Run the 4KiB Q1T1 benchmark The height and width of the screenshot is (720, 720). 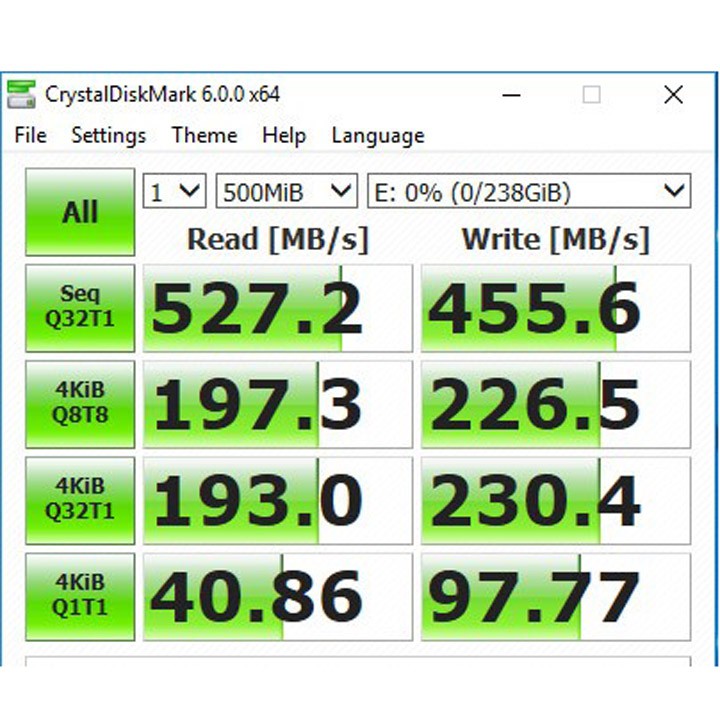(80, 596)
